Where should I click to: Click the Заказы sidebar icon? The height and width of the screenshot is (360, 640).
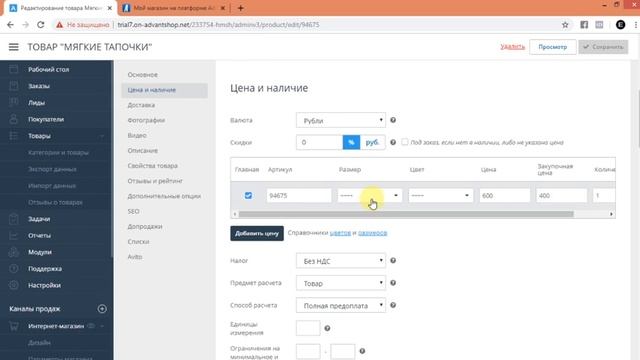pos(13,86)
